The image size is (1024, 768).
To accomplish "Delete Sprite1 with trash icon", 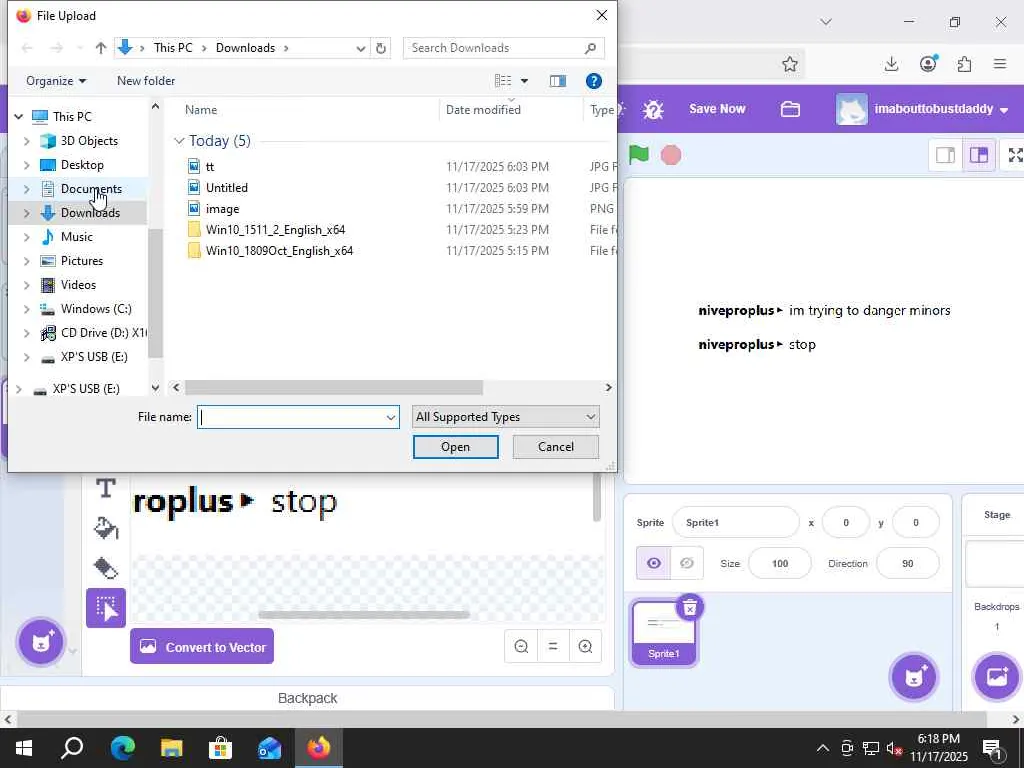I will click(690, 608).
